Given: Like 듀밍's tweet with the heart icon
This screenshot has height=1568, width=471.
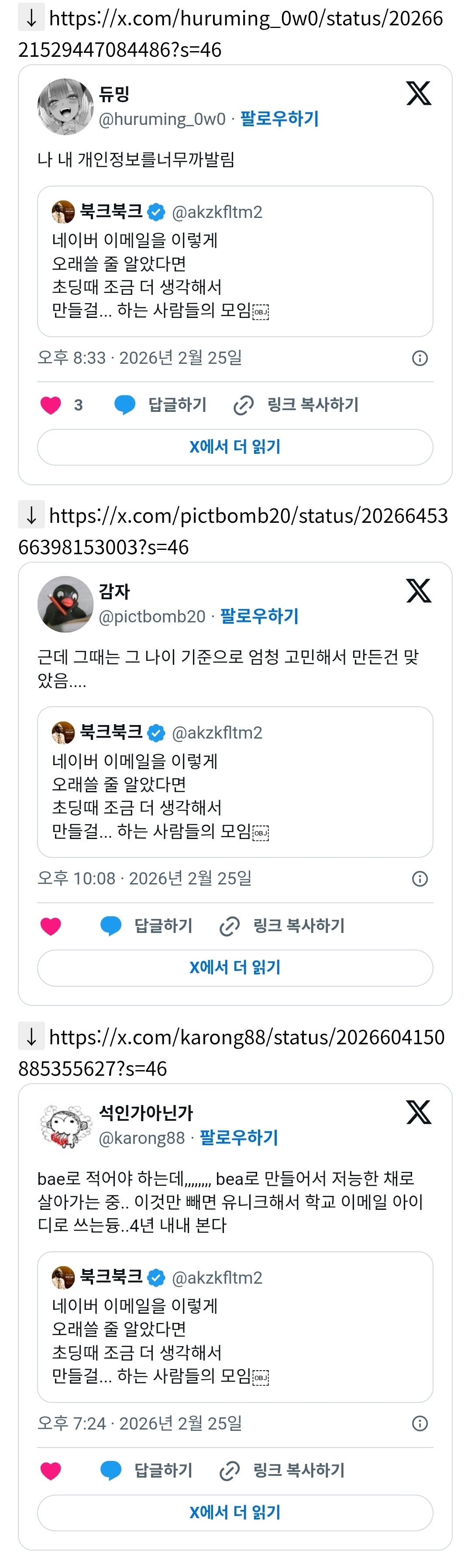Looking at the screenshot, I should [x=51, y=405].
